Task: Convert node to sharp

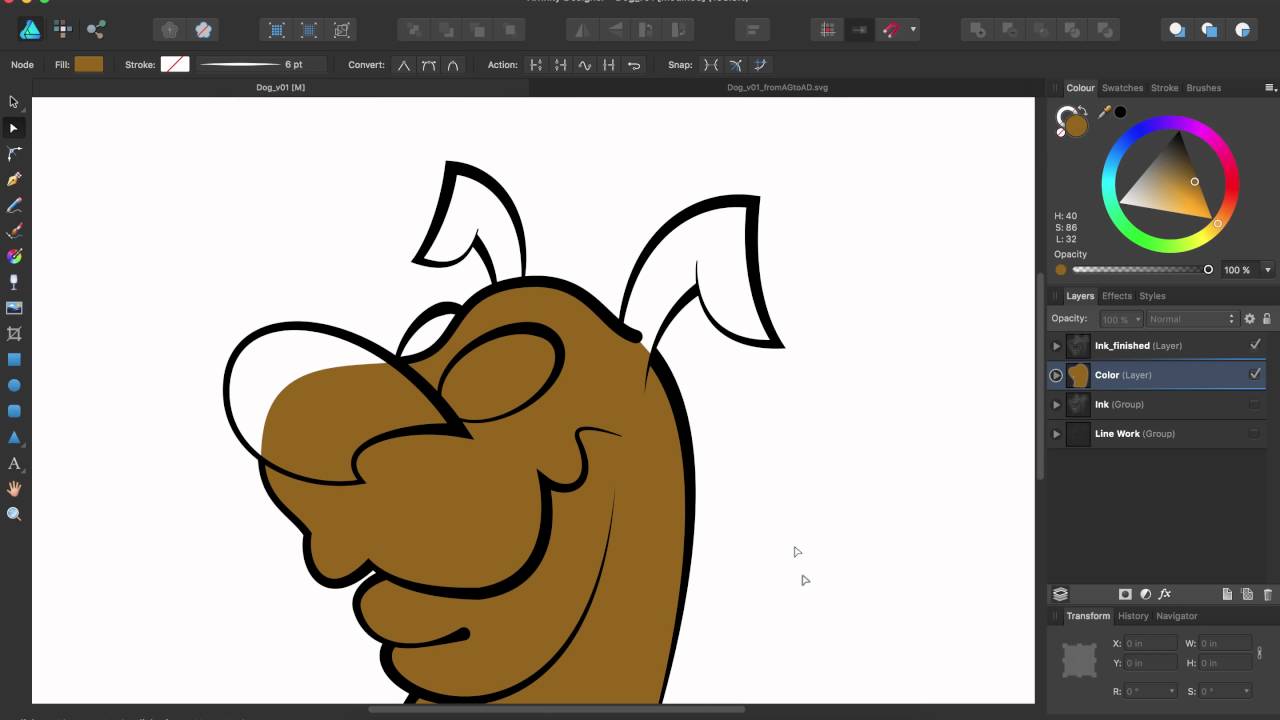Action: pos(404,65)
